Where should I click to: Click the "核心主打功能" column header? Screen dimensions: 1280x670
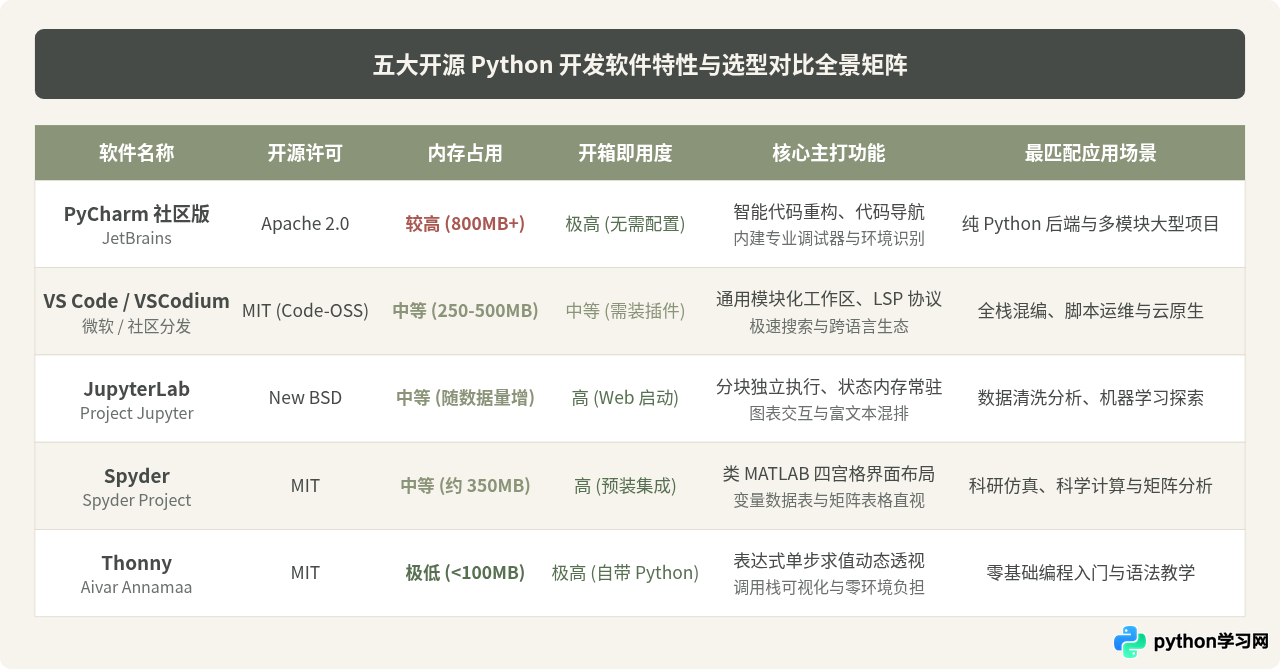[829, 153]
